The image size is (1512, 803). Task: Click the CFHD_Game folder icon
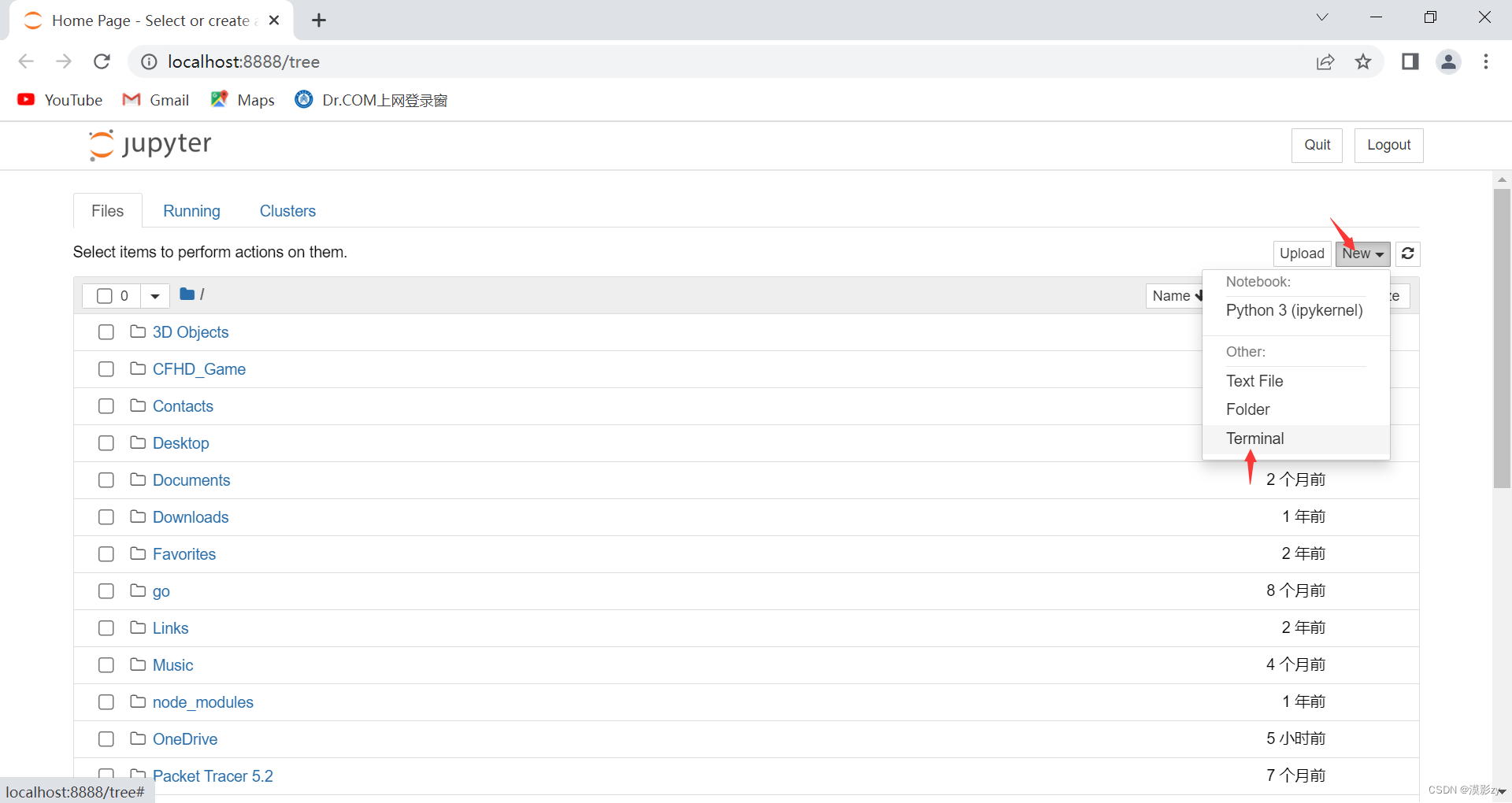[x=138, y=368]
